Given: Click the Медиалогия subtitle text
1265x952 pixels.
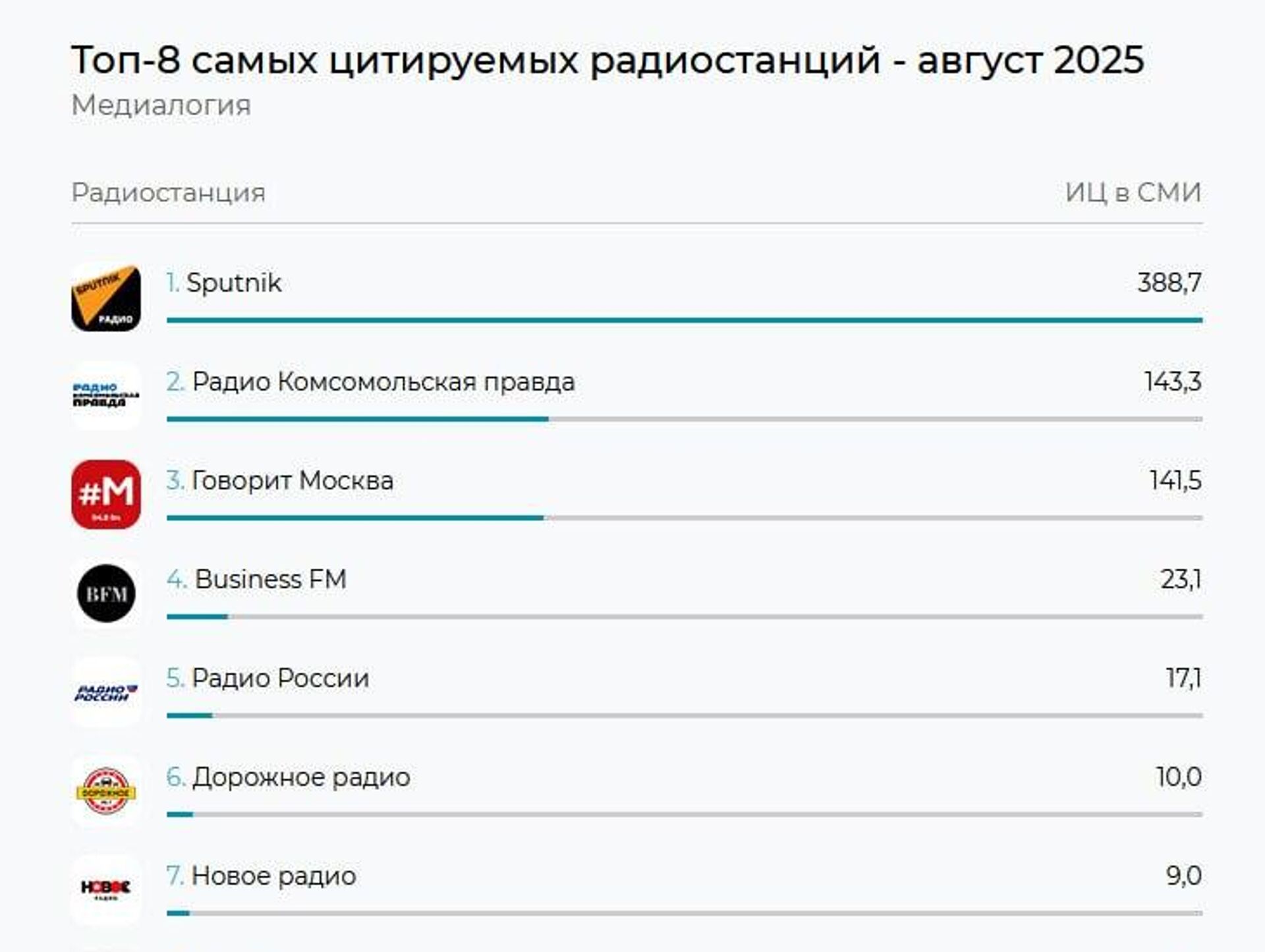Looking at the screenshot, I should coord(161,105).
